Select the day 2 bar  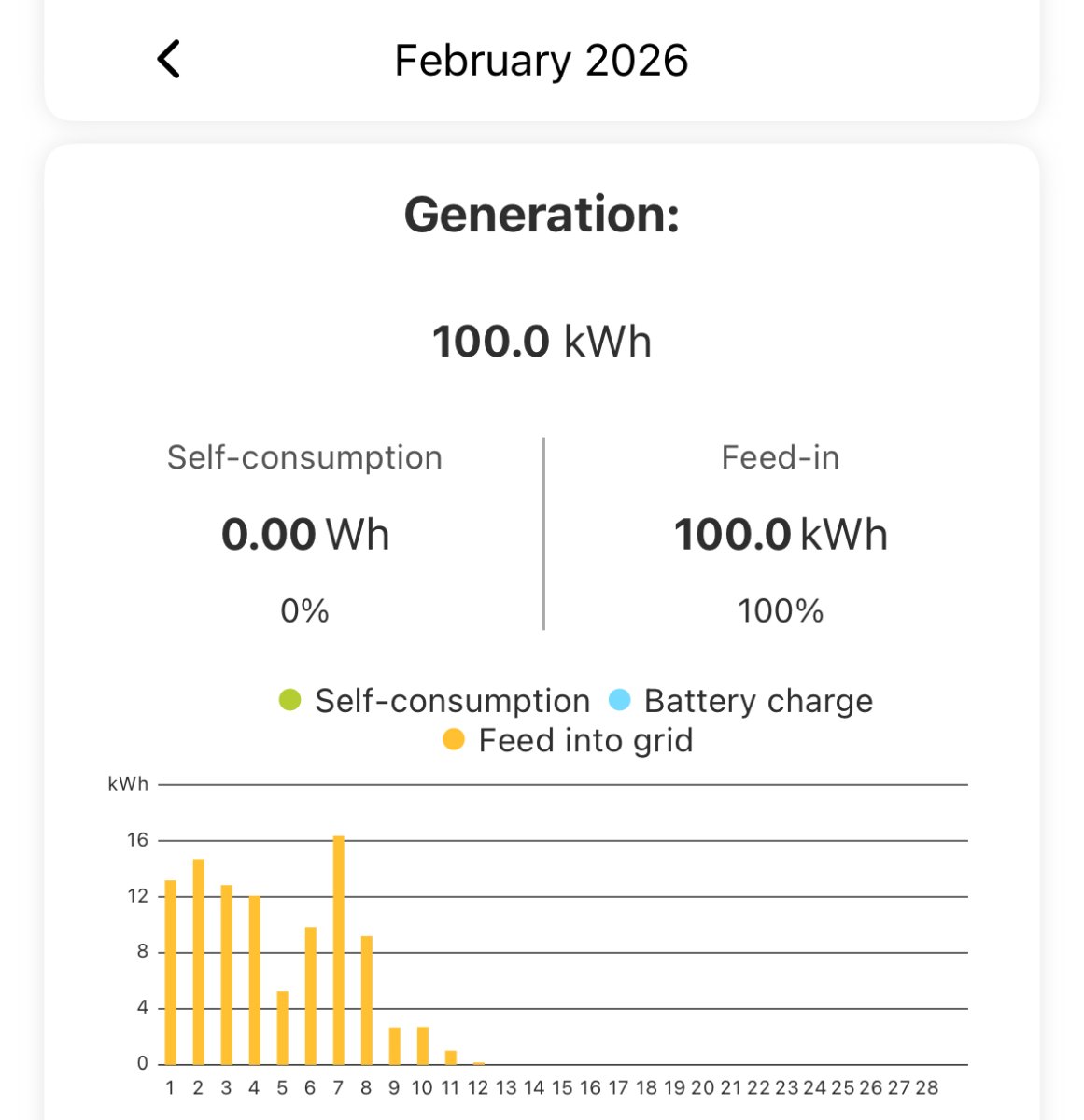199,961
